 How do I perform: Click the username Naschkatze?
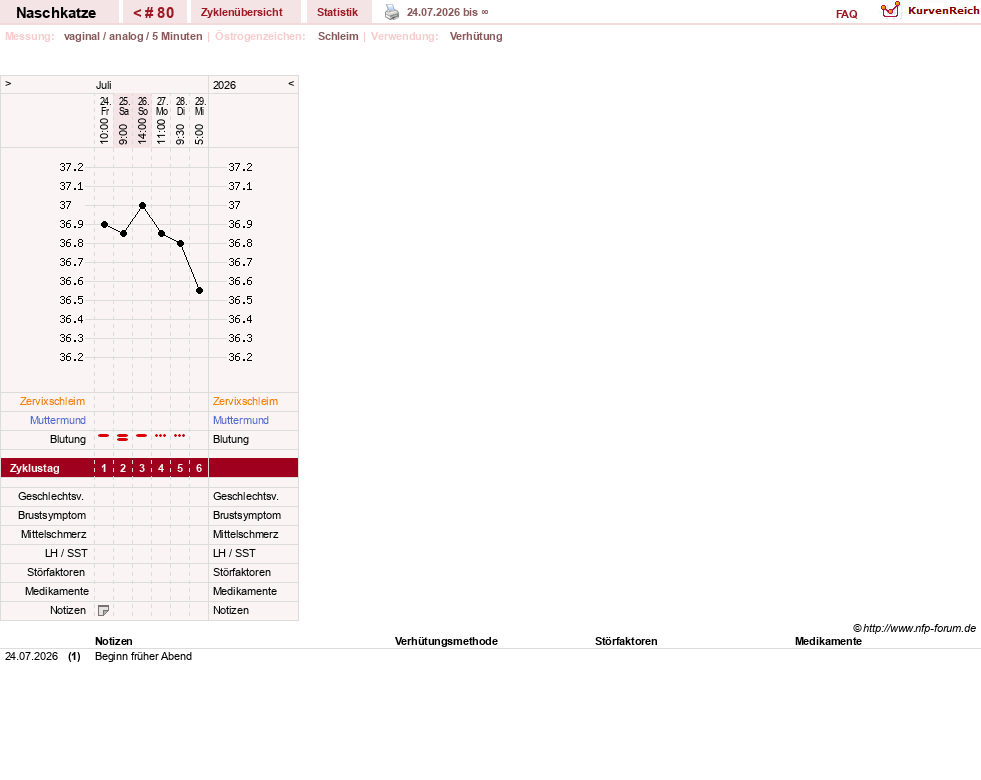tap(56, 13)
